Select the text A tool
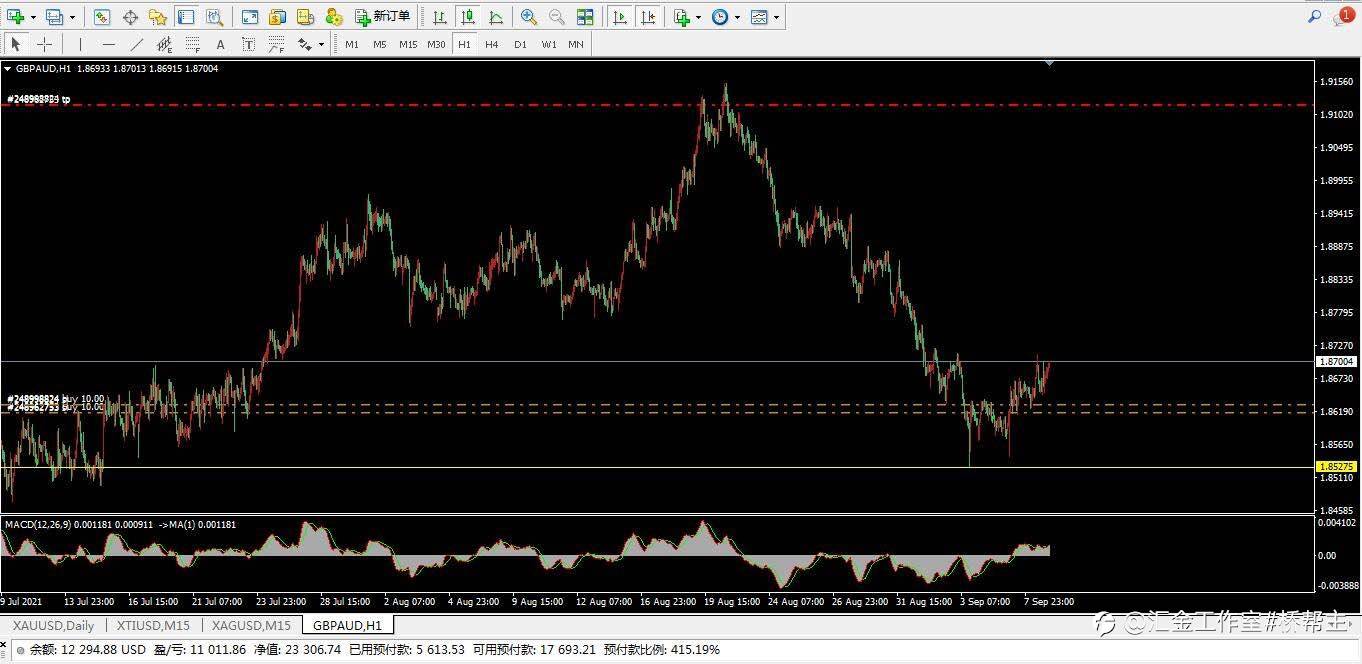 click(x=221, y=44)
